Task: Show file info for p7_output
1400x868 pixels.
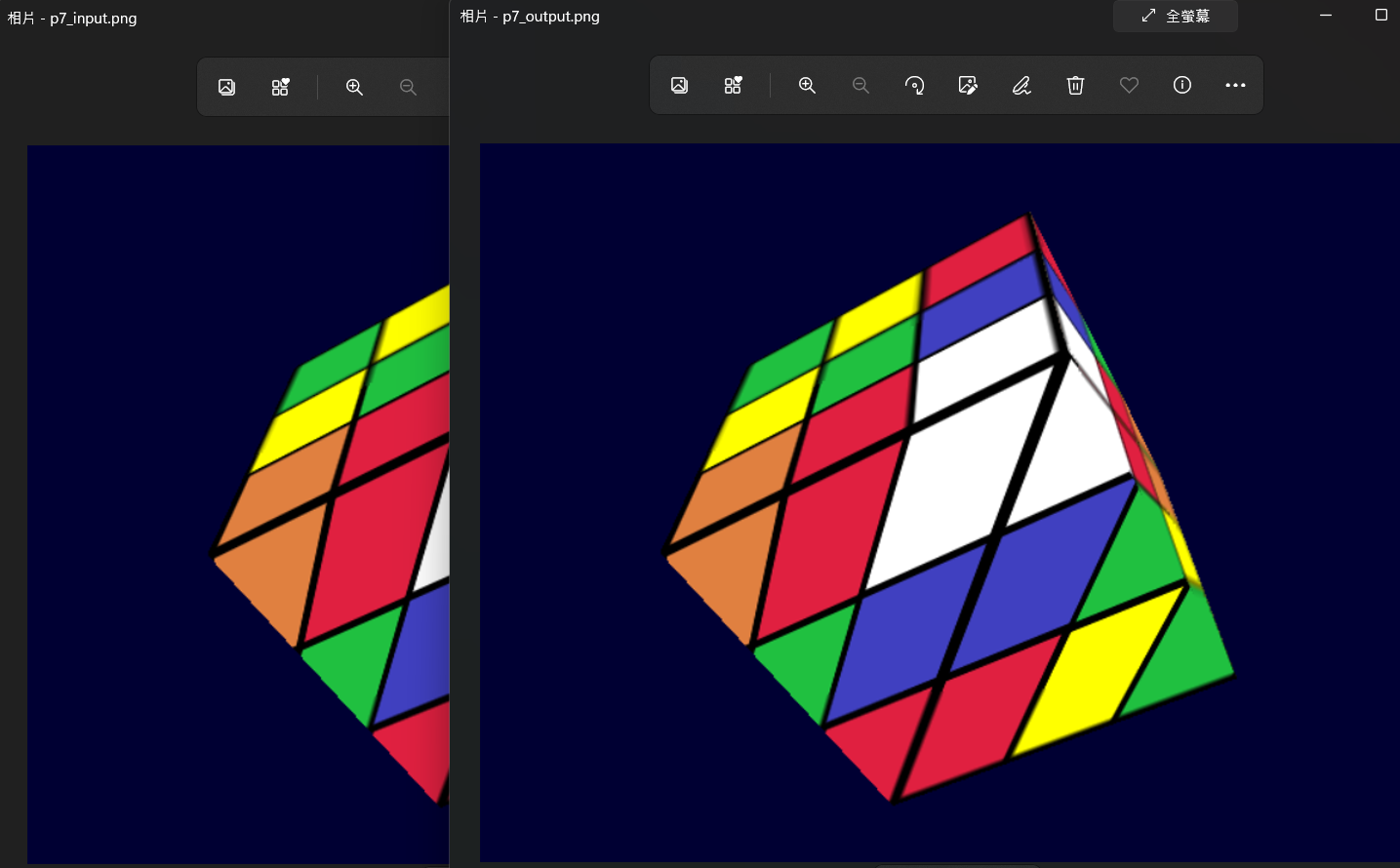Action: coord(1182,85)
